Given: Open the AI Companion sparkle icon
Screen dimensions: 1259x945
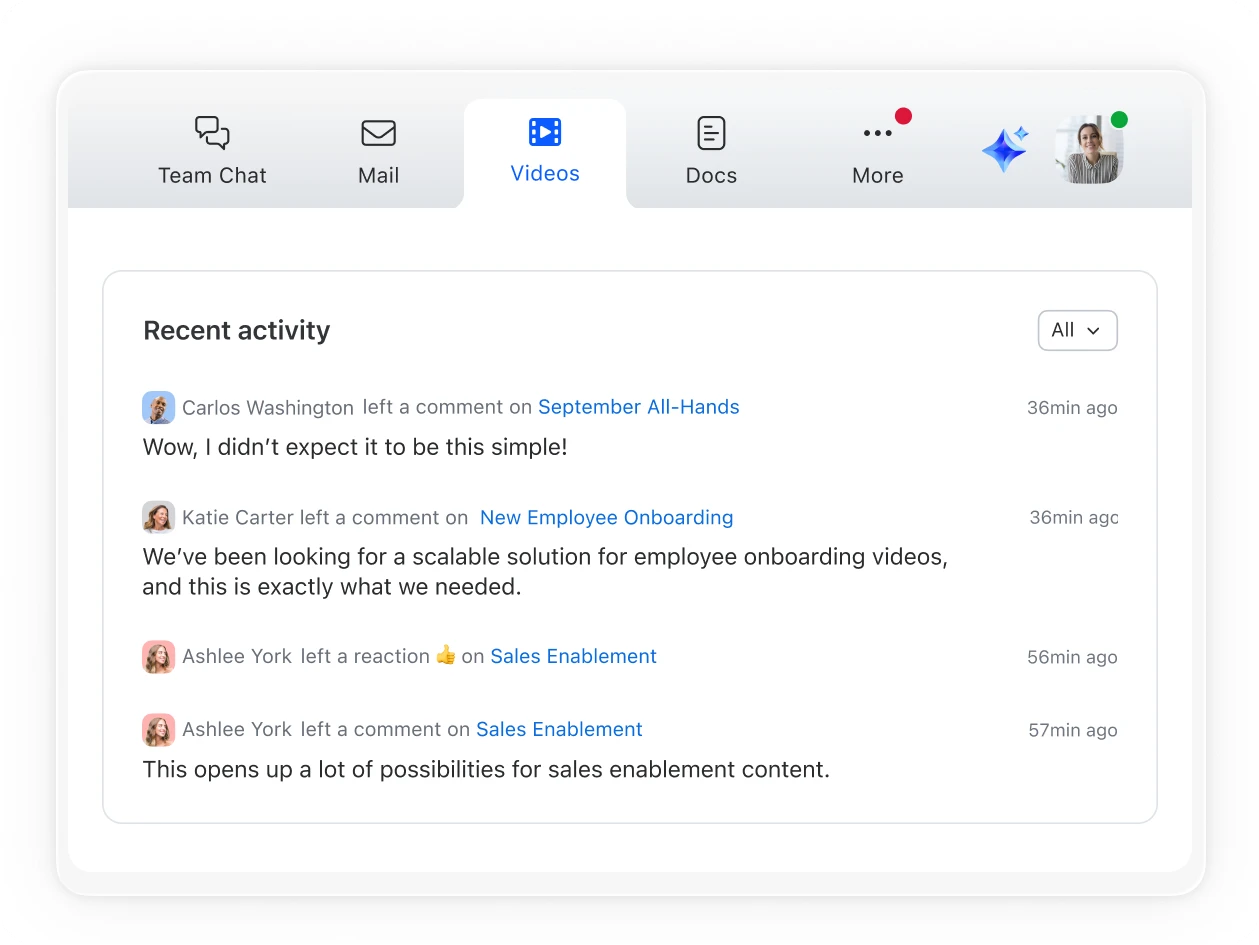Looking at the screenshot, I should click(x=1005, y=150).
